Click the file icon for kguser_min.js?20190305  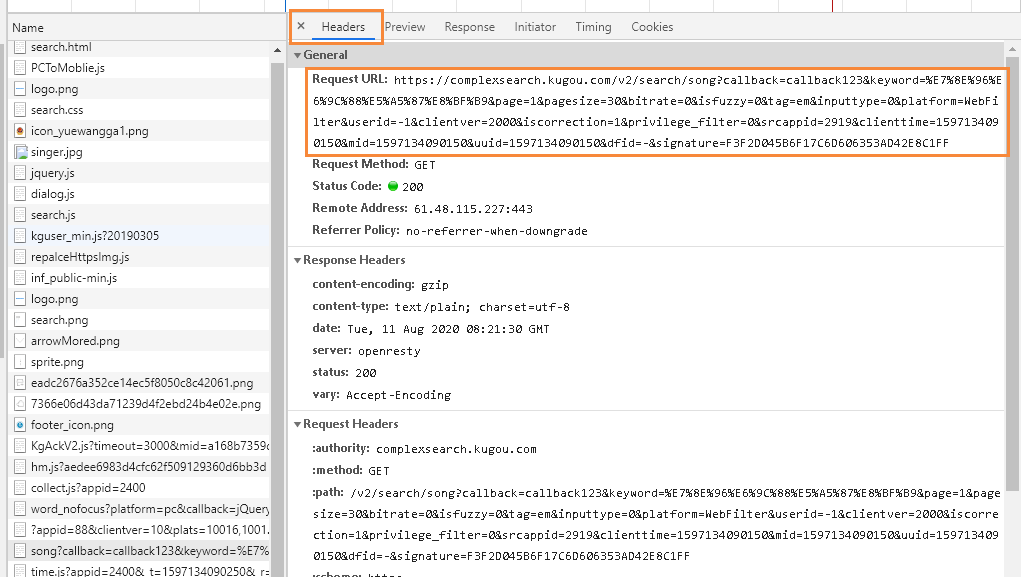(20, 236)
